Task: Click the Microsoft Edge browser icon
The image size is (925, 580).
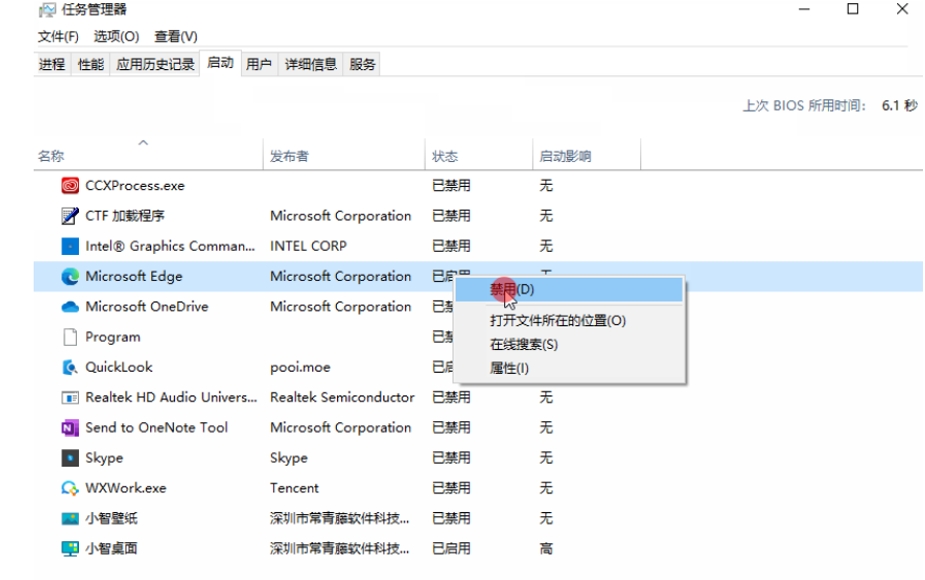Action: [x=70, y=276]
